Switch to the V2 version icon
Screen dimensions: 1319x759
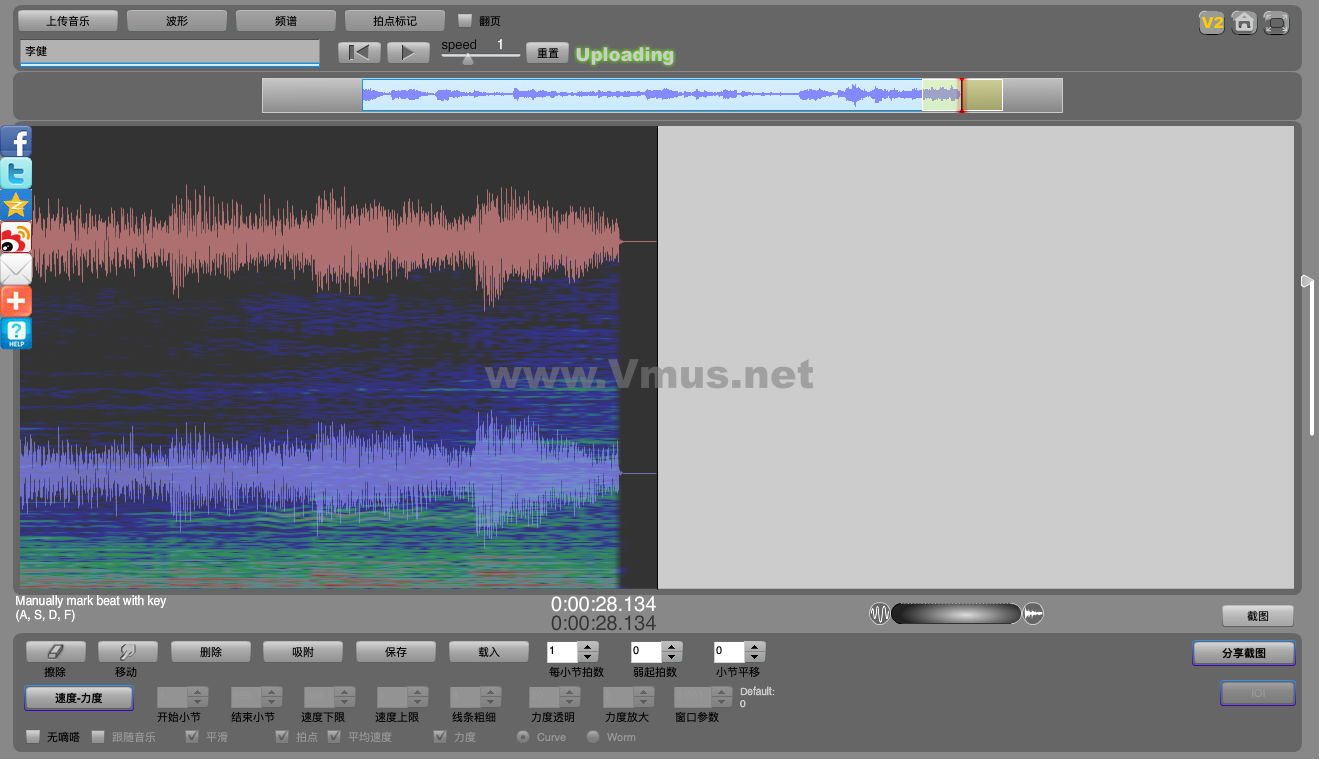(x=1212, y=22)
